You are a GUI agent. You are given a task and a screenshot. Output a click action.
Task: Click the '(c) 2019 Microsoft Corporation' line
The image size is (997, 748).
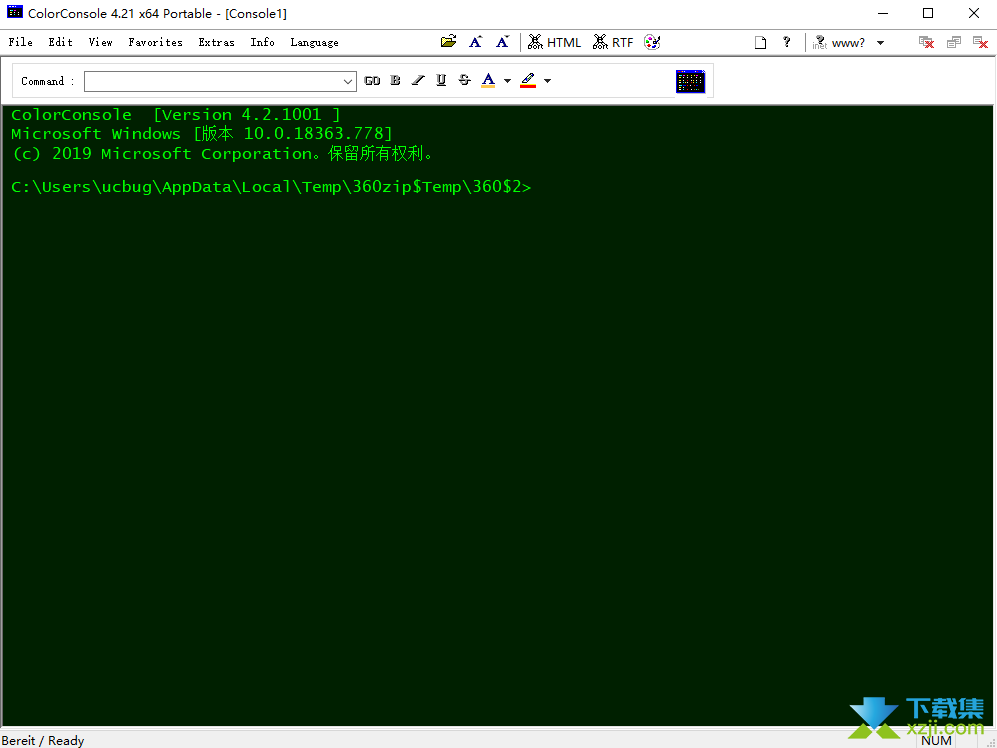click(x=223, y=153)
